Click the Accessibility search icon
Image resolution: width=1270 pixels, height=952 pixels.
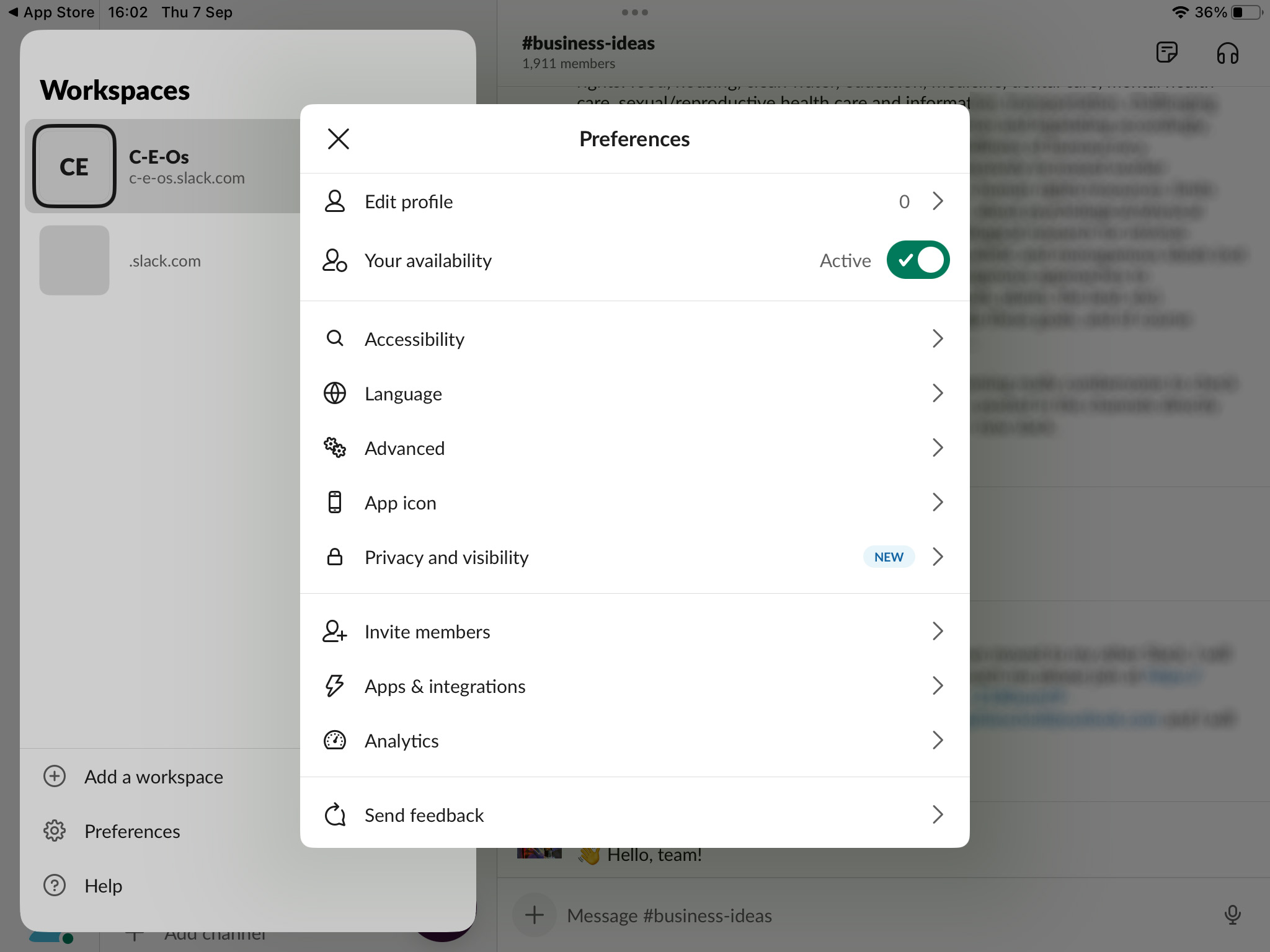click(x=335, y=338)
